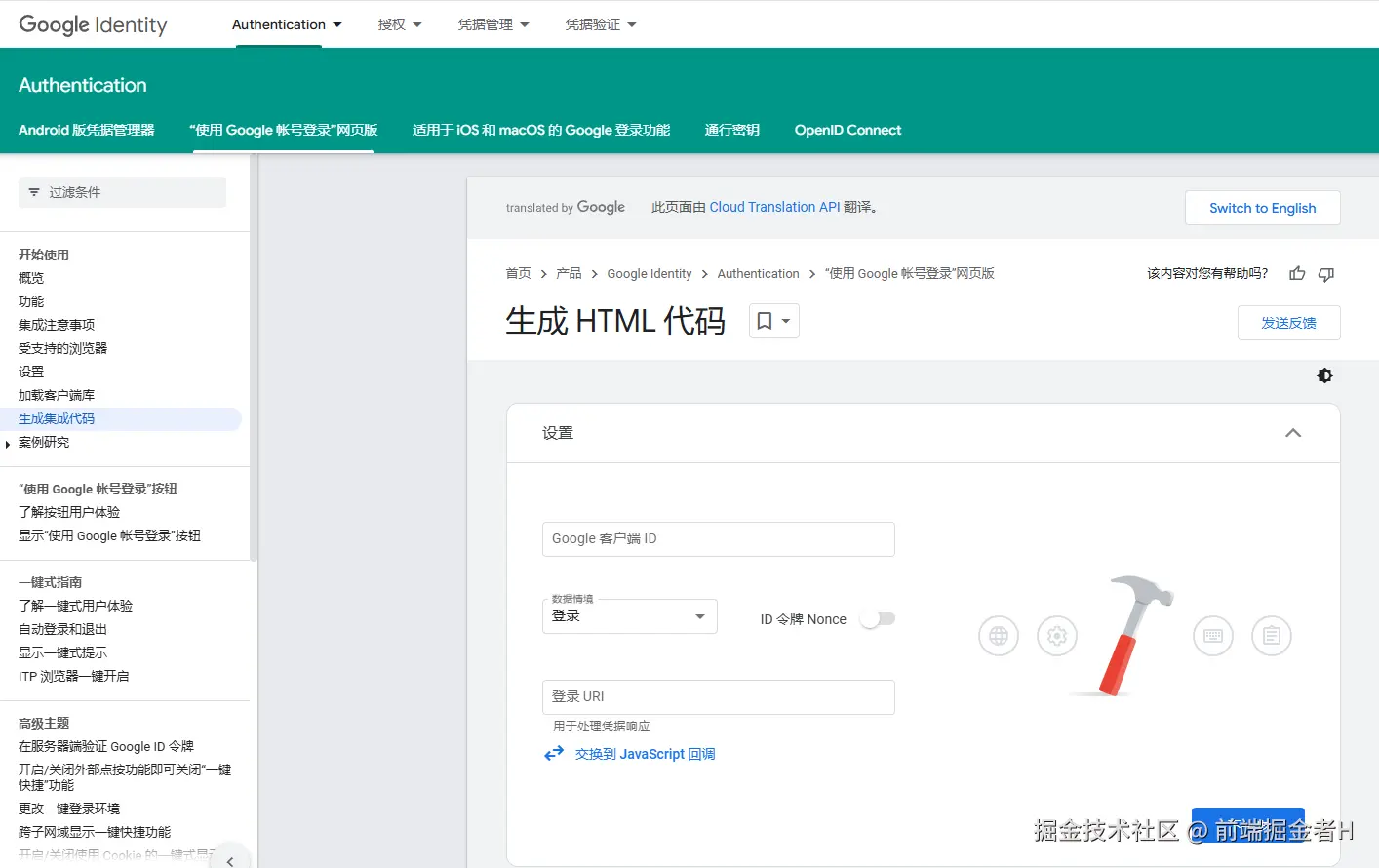1379x868 pixels.
Task: Open ITP 浏览器一键开启 in the sidebar
Action: point(73,676)
